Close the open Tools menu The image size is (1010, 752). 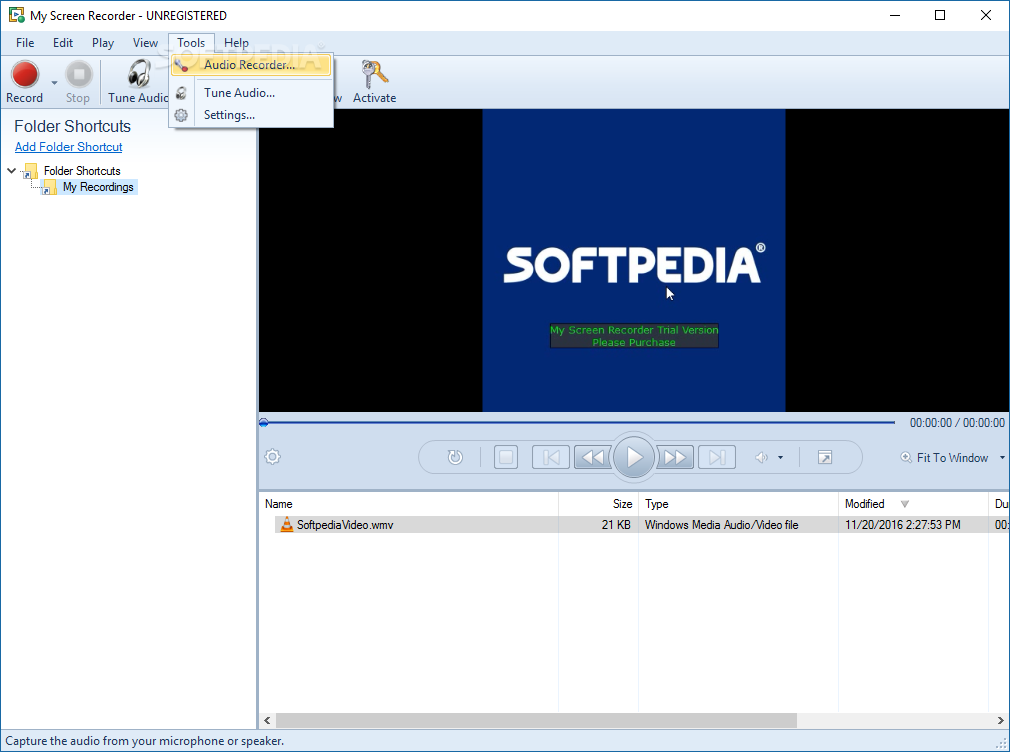click(x=191, y=43)
